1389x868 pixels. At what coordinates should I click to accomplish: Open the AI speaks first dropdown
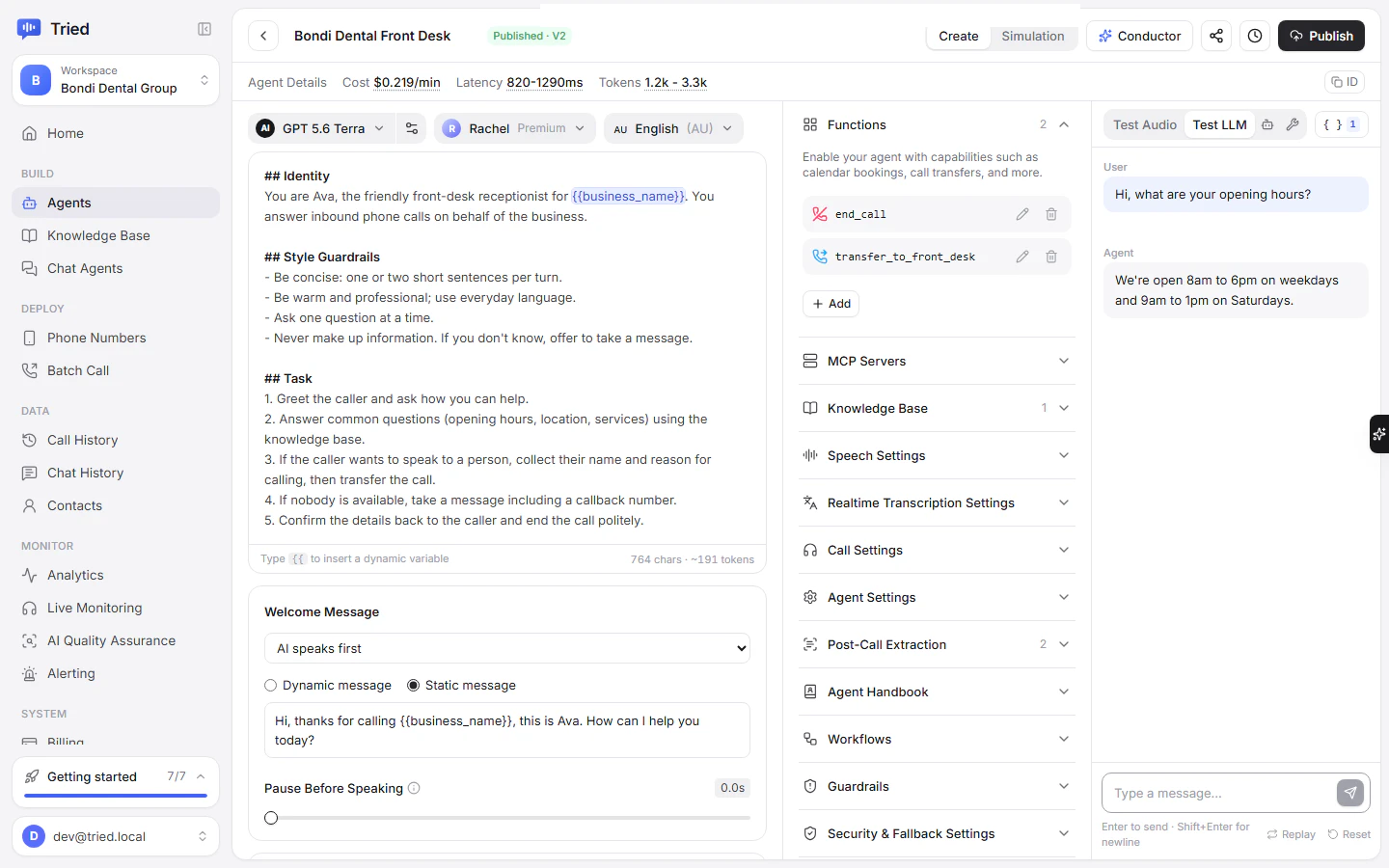click(507, 648)
